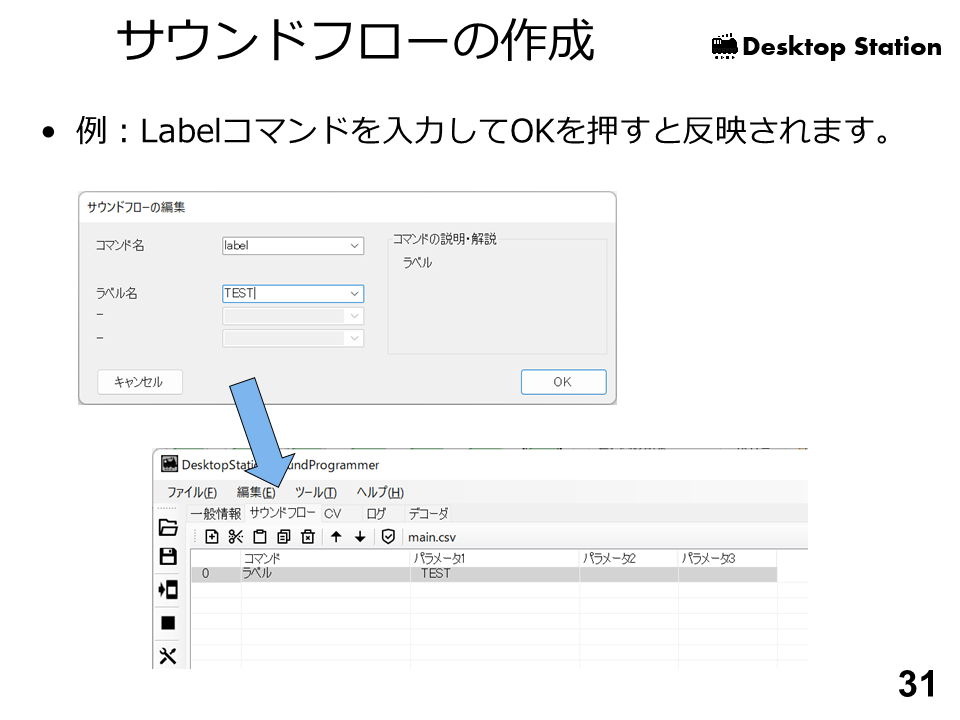Click the add new command icon
The height and width of the screenshot is (720, 960).
[212, 537]
